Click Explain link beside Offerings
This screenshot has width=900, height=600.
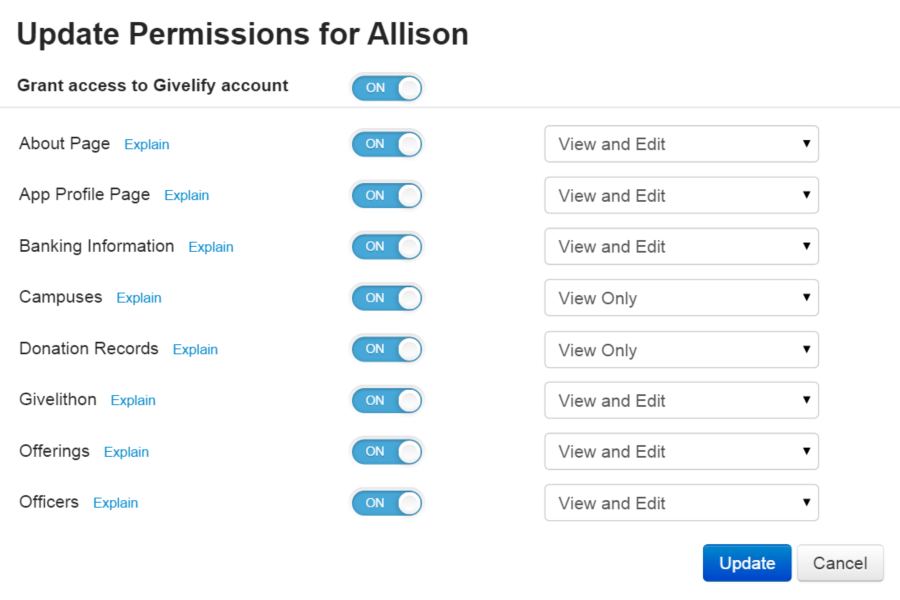(x=126, y=452)
